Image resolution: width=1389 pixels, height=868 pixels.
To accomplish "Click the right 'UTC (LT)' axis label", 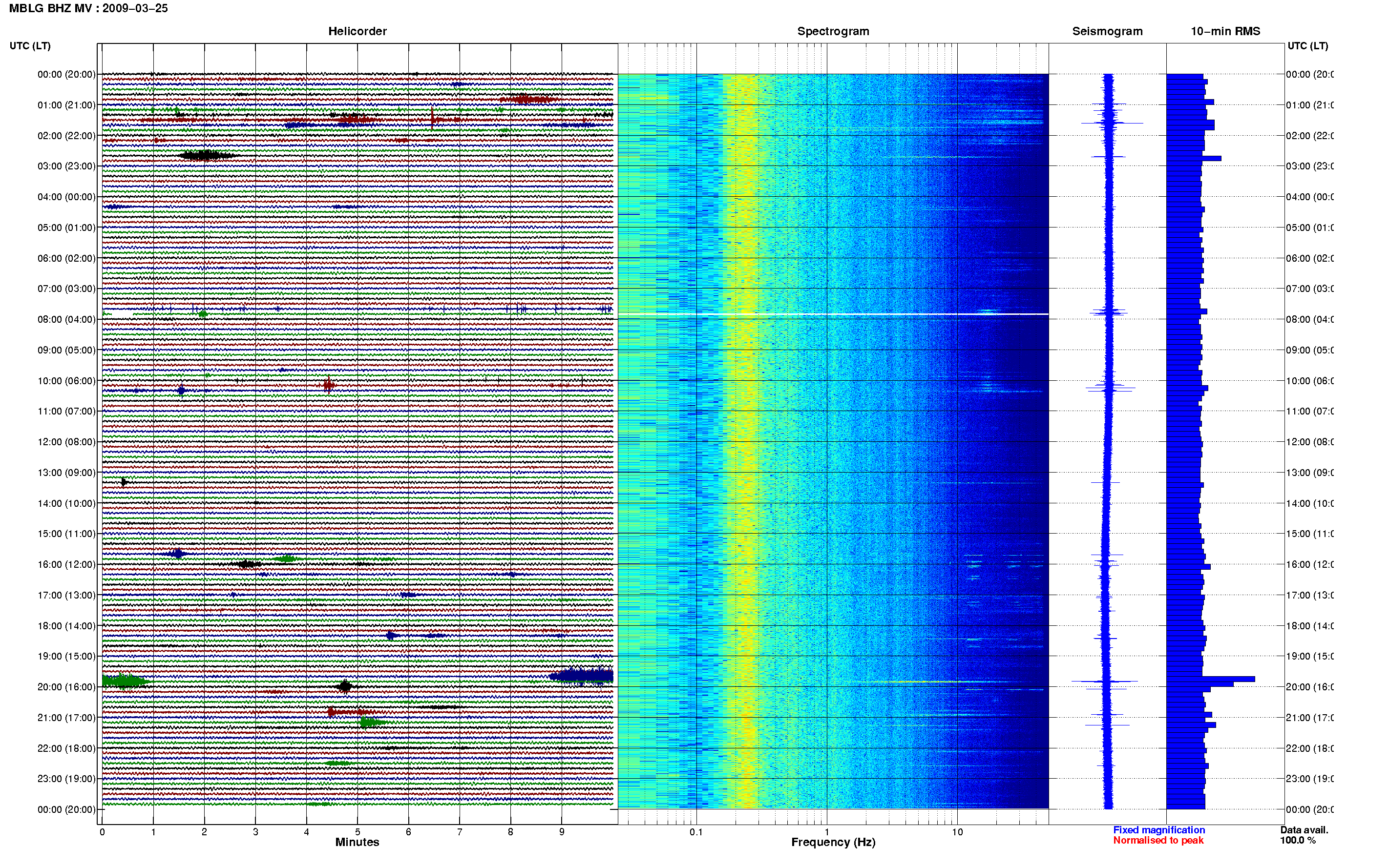I will click(1307, 46).
